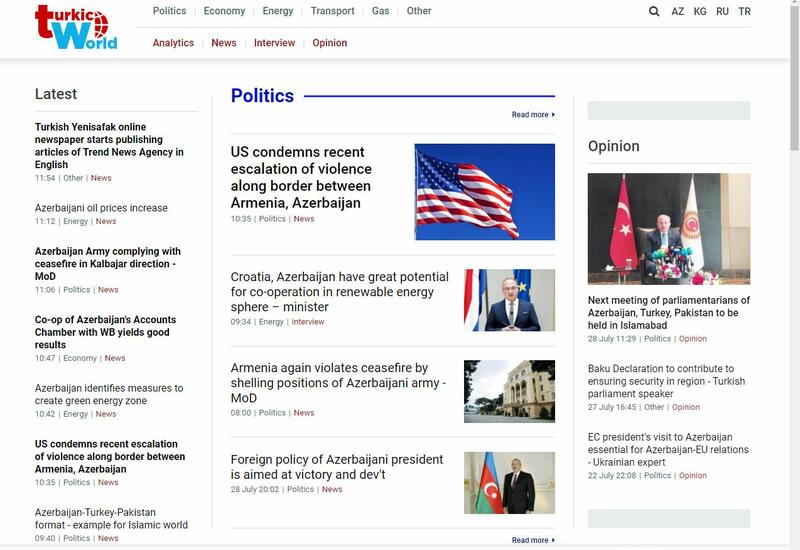Click Economy tag under Accounts Chamber article

tap(80, 358)
